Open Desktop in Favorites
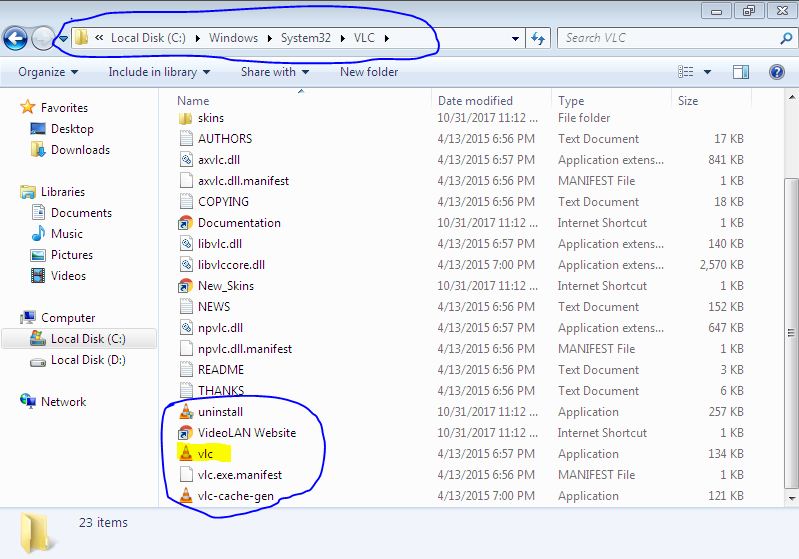Viewport: 799px width, 559px height. (72, 129)
